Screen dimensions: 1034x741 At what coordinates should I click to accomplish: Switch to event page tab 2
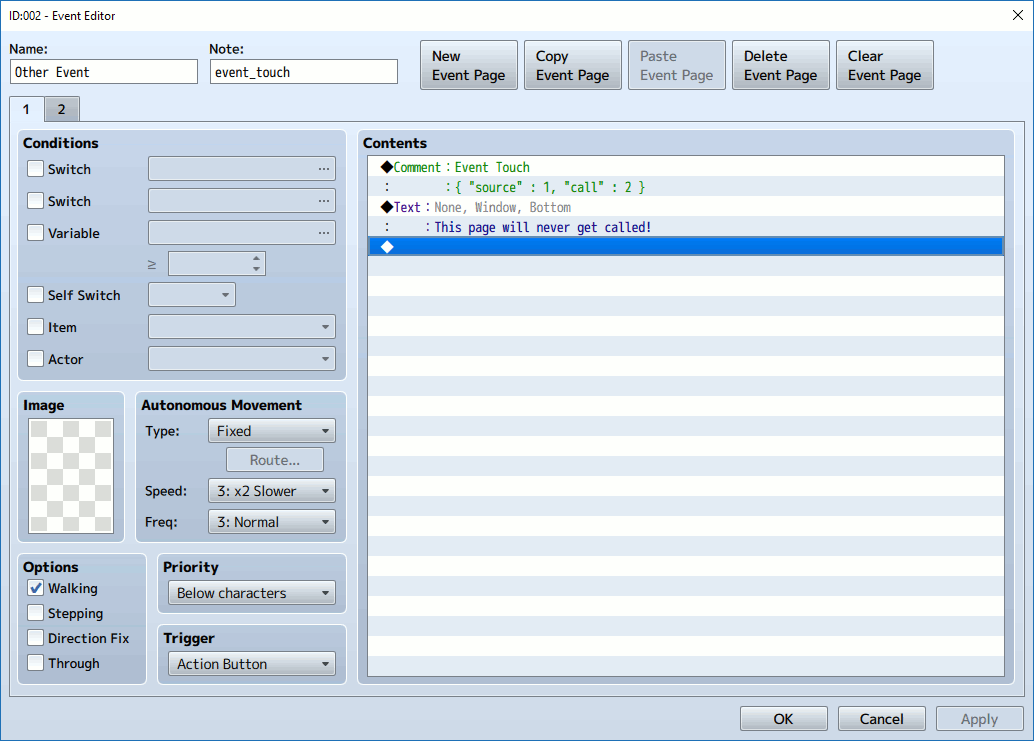(62, 109)
